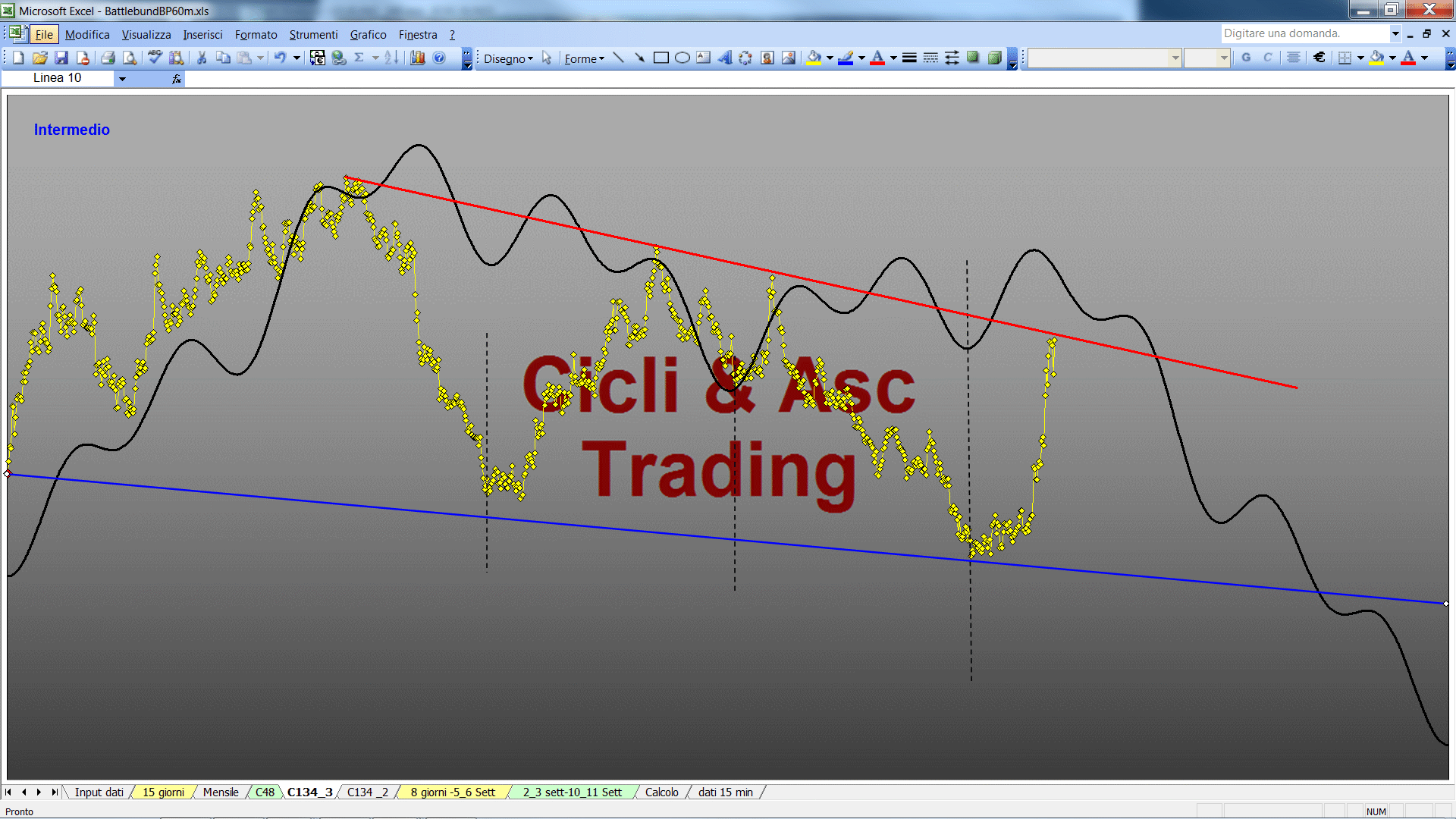This screenshot has height=819, width=1456.
Task: Click the insert function fx button
Action: [177, 78]
